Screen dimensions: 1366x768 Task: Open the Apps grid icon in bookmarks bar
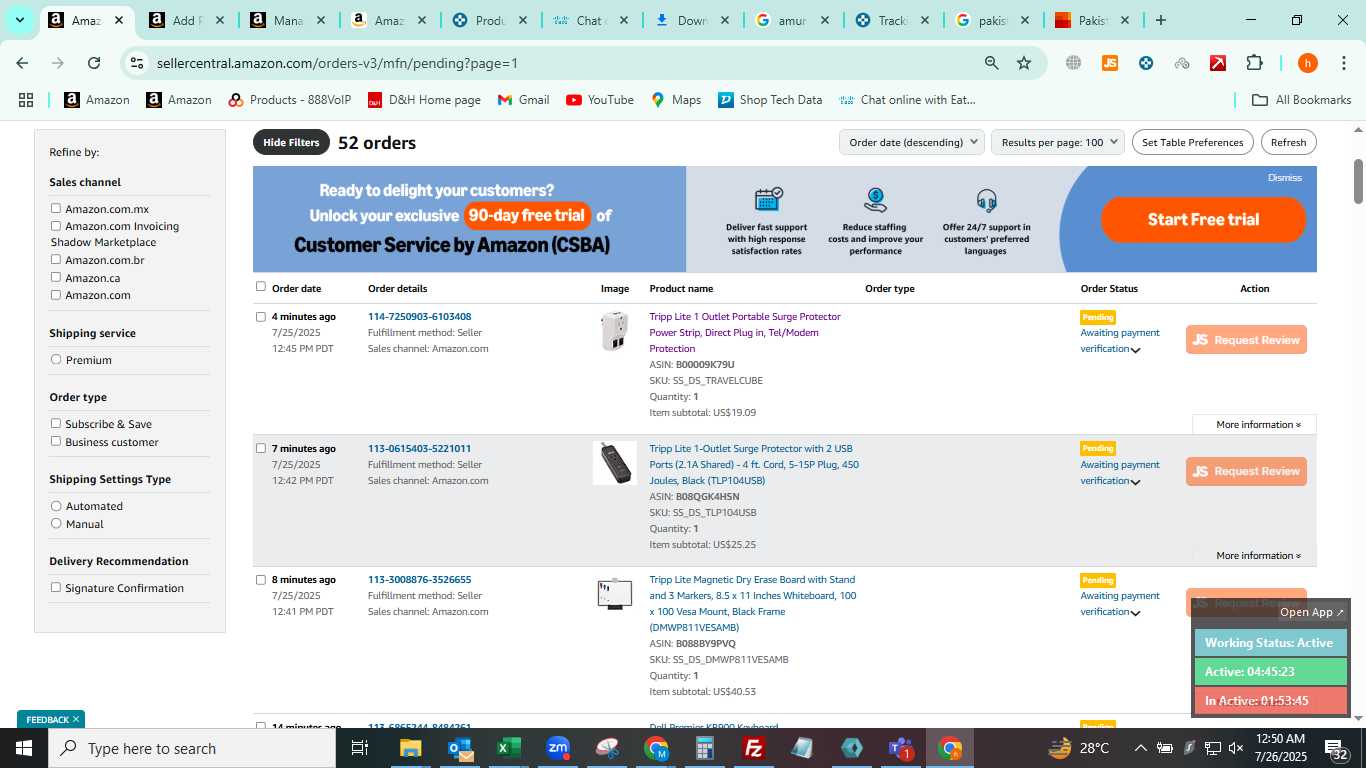[26, 100]
